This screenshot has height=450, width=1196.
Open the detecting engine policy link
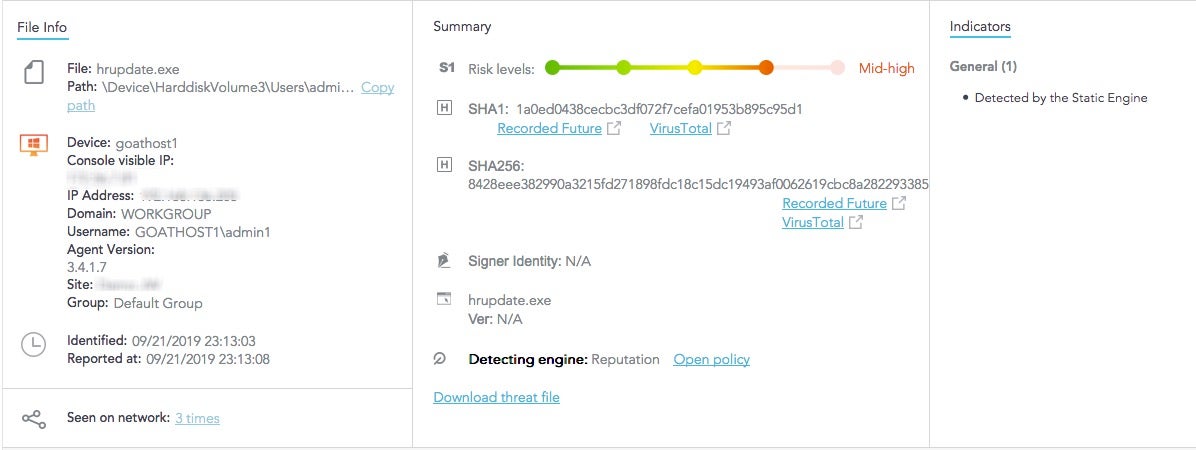(x=711, y=359)
